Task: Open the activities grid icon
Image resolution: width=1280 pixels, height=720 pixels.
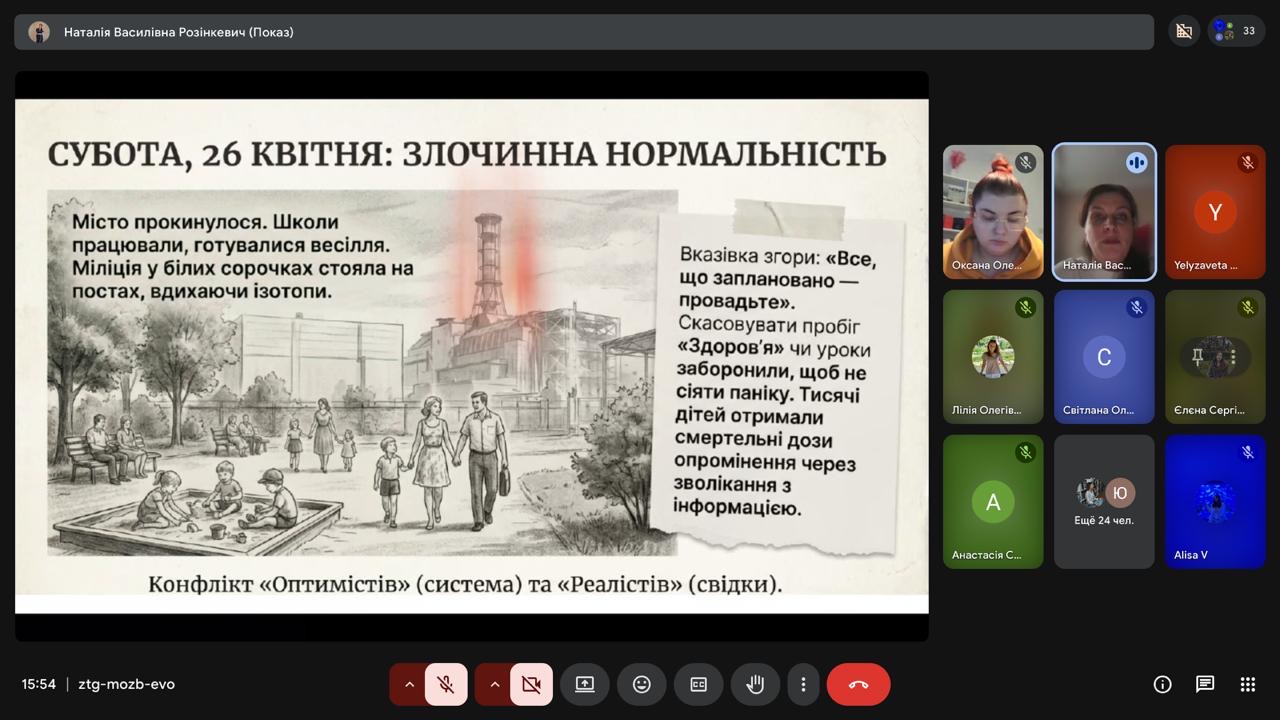Action: 1247,684
